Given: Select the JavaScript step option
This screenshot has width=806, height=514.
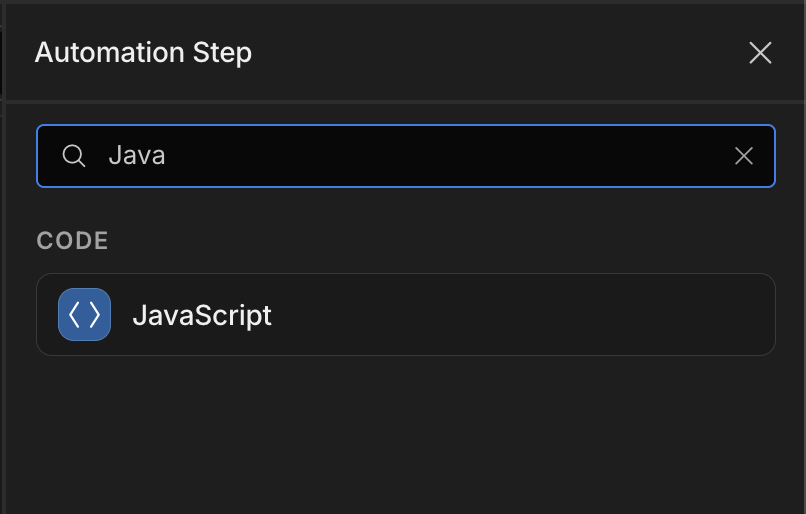Looking at the screenshot, I should pos(406,315).
